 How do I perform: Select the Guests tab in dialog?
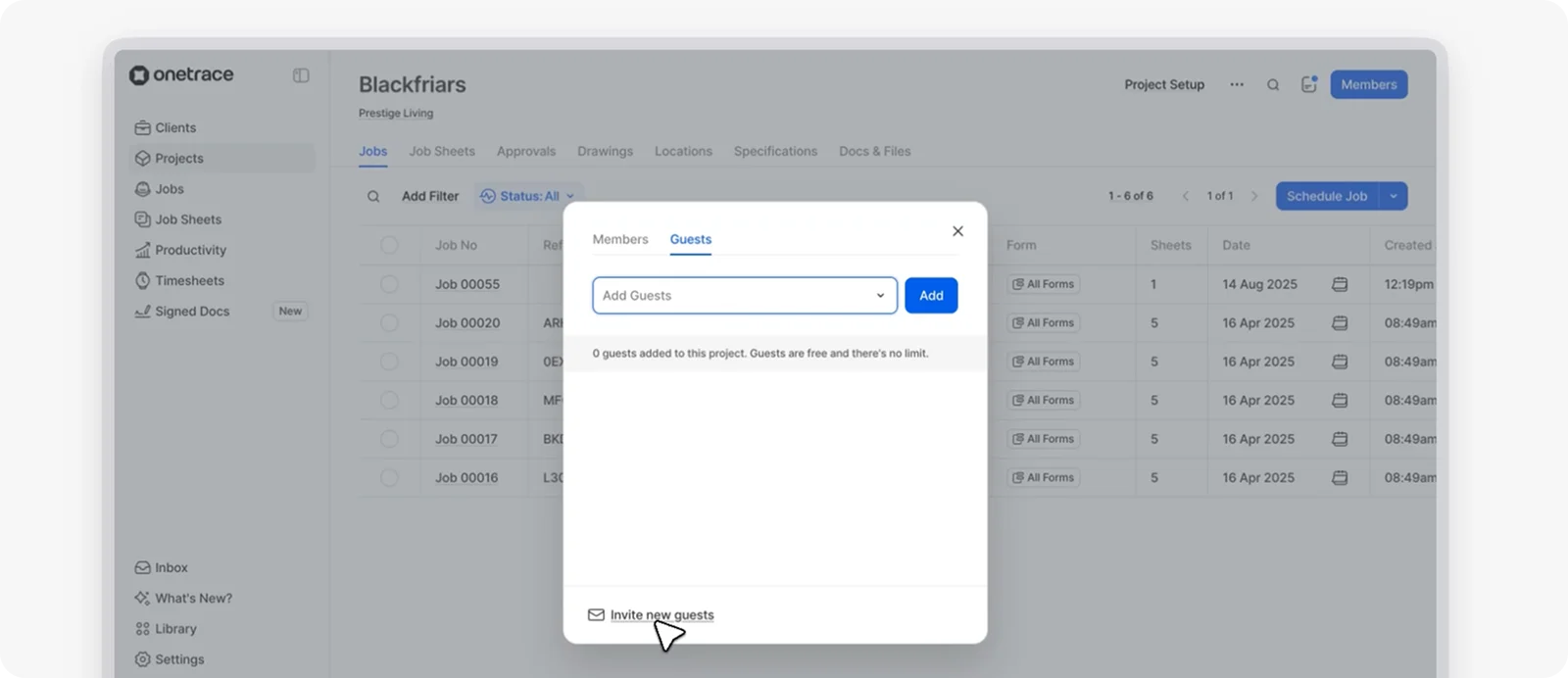coord(691,239)
